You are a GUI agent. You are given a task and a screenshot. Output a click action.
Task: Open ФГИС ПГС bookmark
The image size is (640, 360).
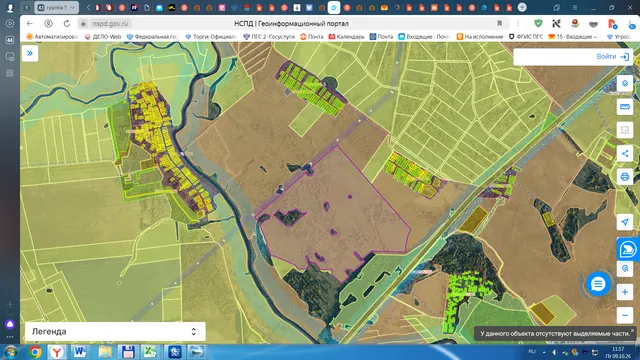point(526,37)
